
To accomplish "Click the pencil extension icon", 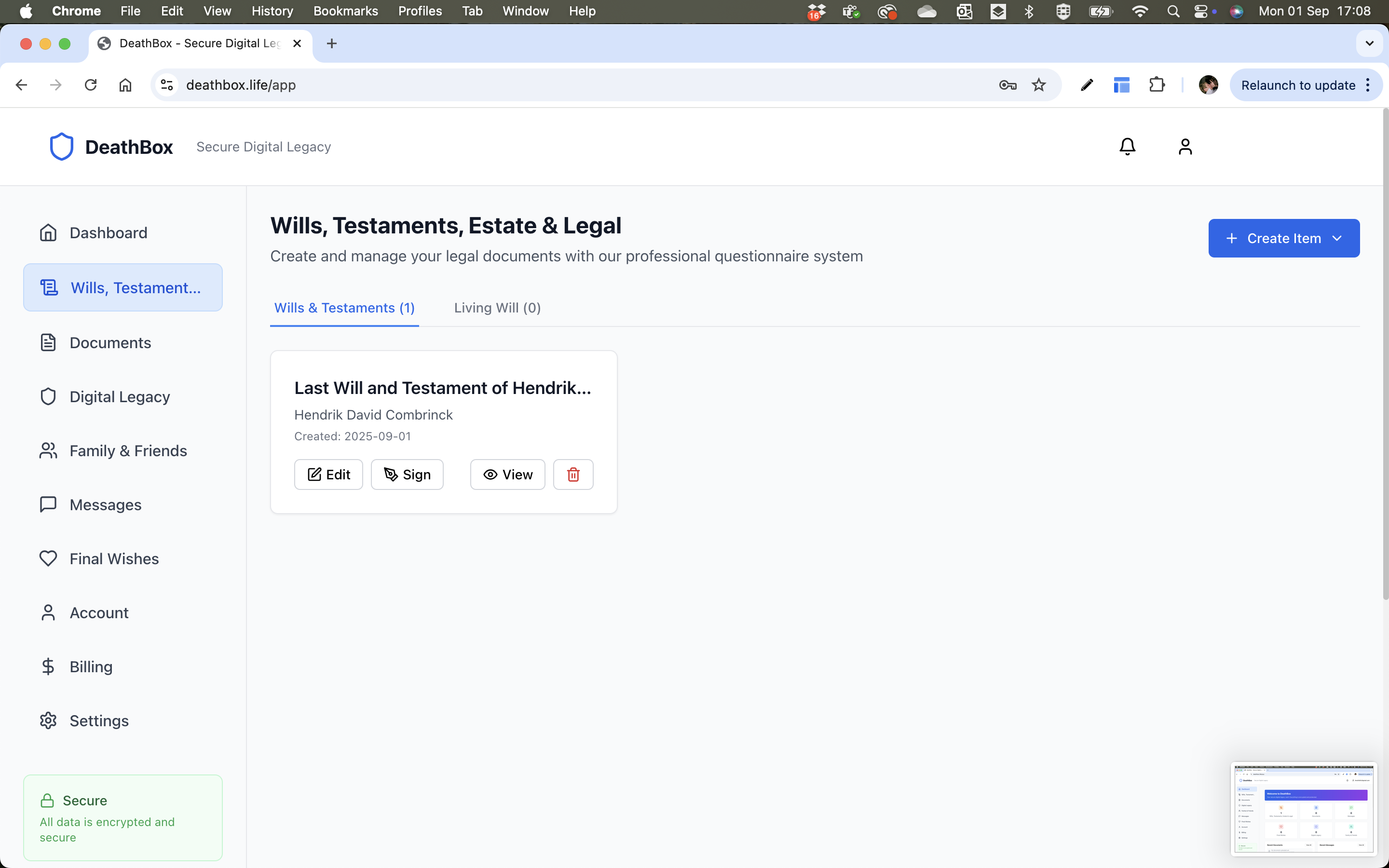I will 1087,85.
